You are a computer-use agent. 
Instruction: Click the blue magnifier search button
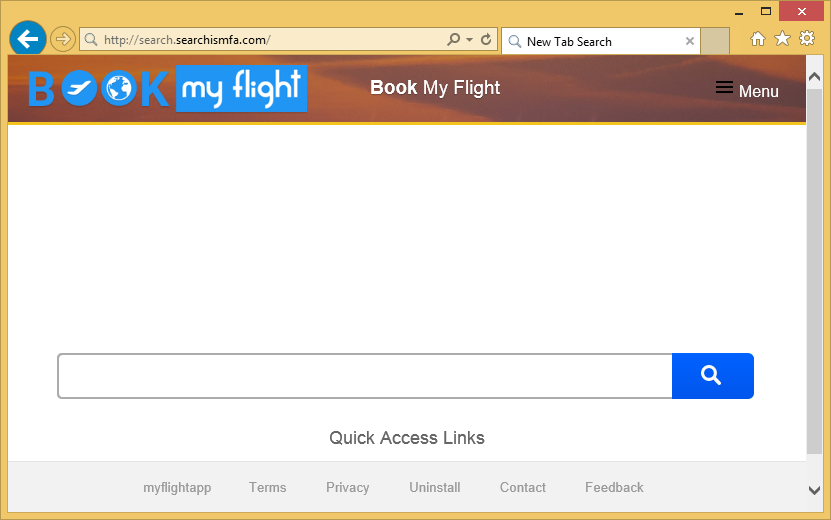[712, 376]
